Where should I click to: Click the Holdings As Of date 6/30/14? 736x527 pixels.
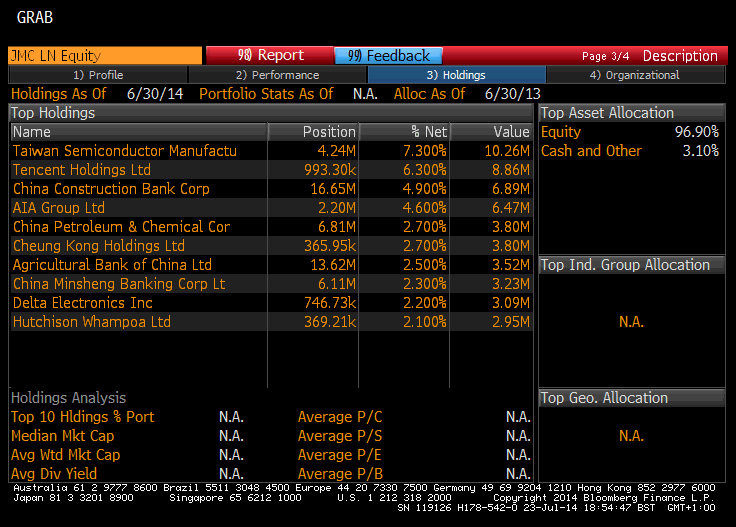155,94
